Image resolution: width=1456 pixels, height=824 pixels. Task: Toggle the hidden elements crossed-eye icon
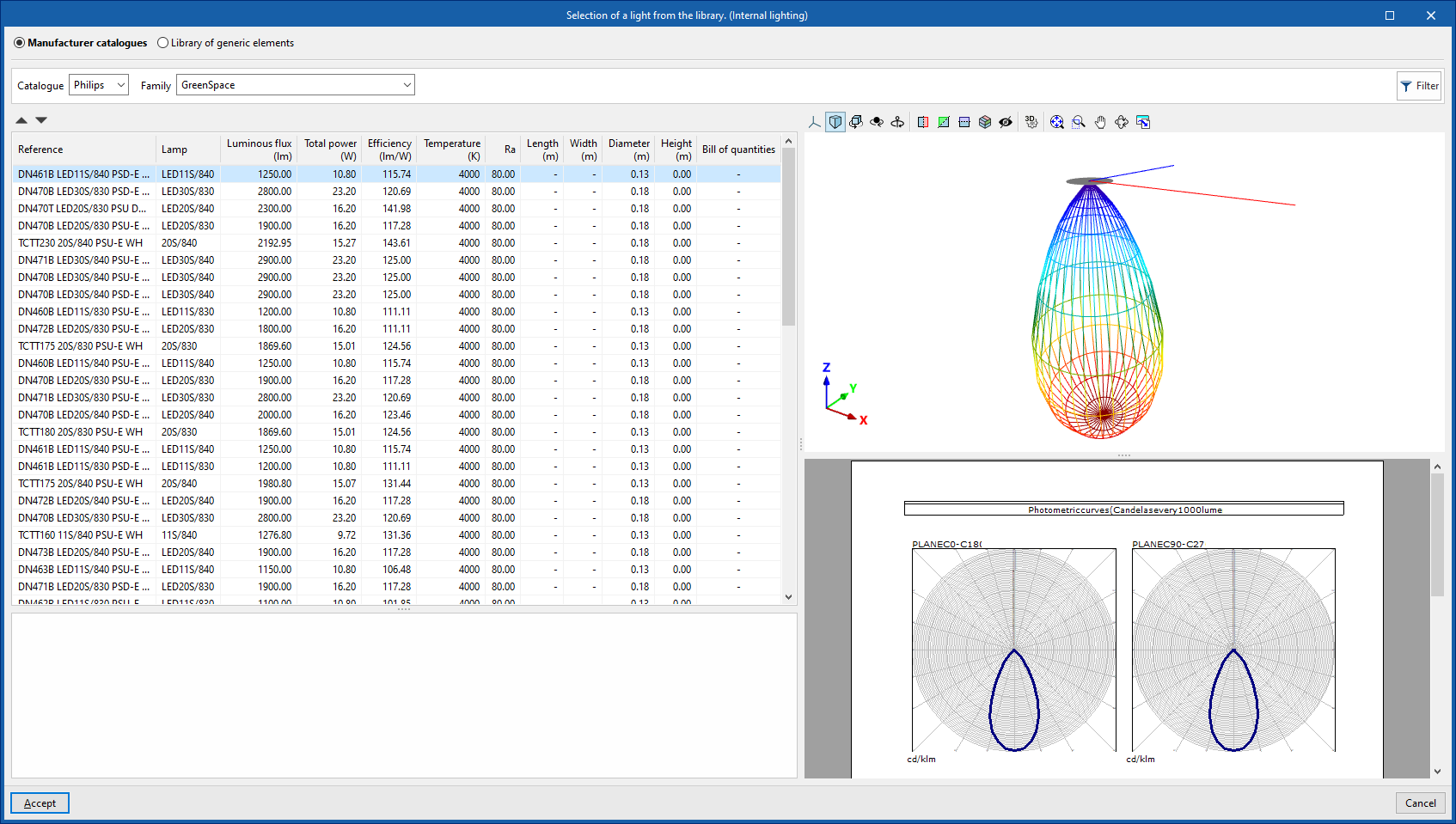pos(1006,122)
